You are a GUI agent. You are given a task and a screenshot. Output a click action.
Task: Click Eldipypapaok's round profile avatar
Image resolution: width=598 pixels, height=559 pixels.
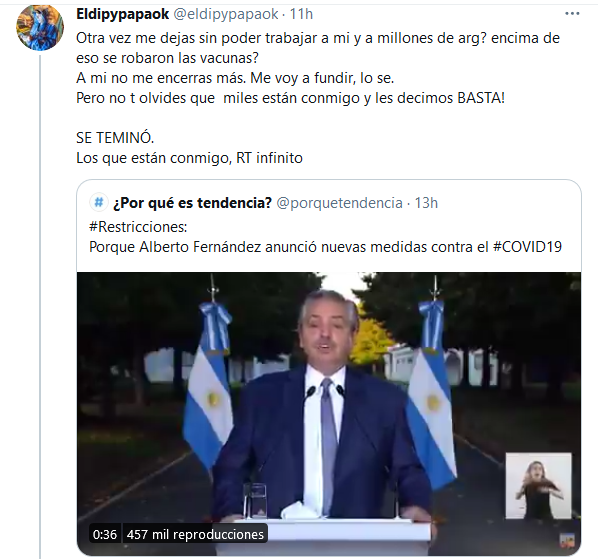pos(40,27)
